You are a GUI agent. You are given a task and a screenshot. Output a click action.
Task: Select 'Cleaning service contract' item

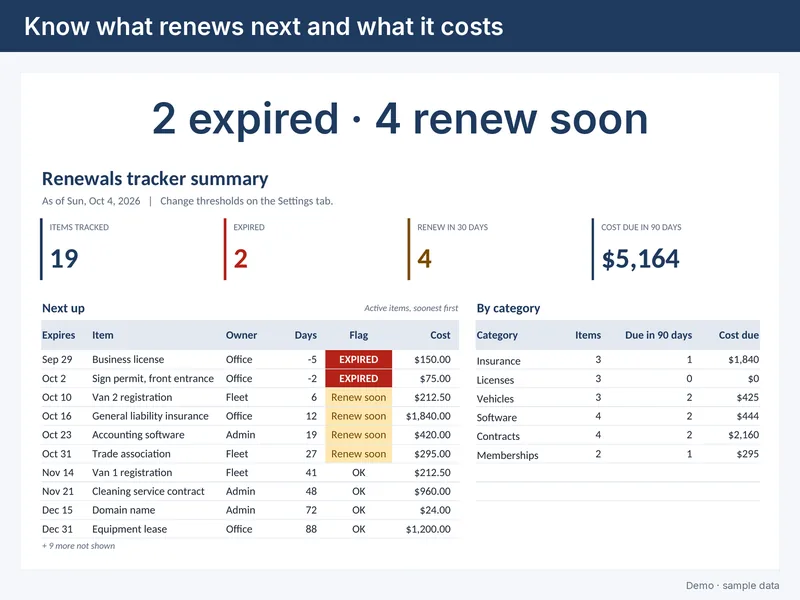click(x=148, y=491)
